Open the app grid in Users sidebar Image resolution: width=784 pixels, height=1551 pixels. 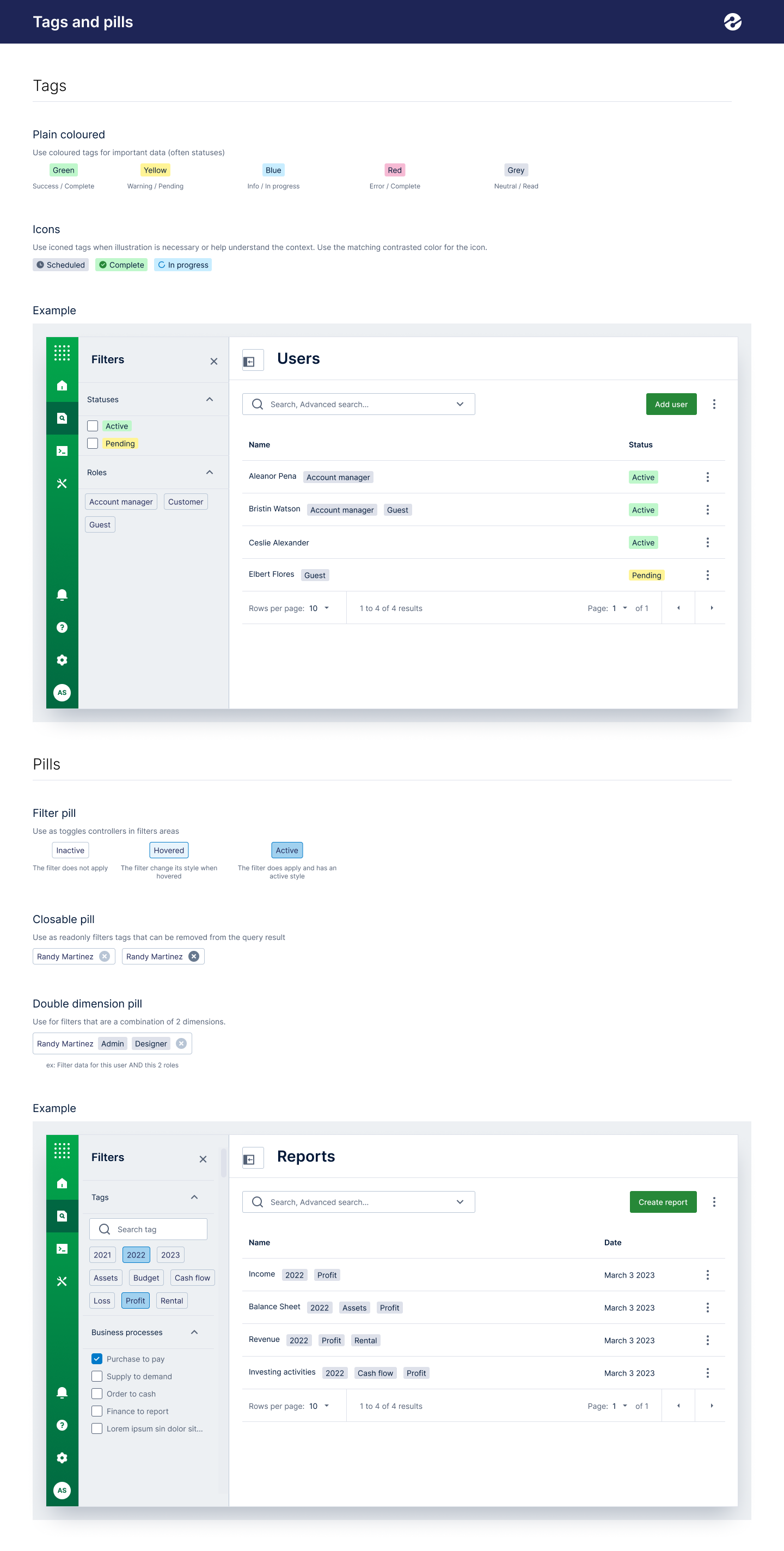[62, 353]
